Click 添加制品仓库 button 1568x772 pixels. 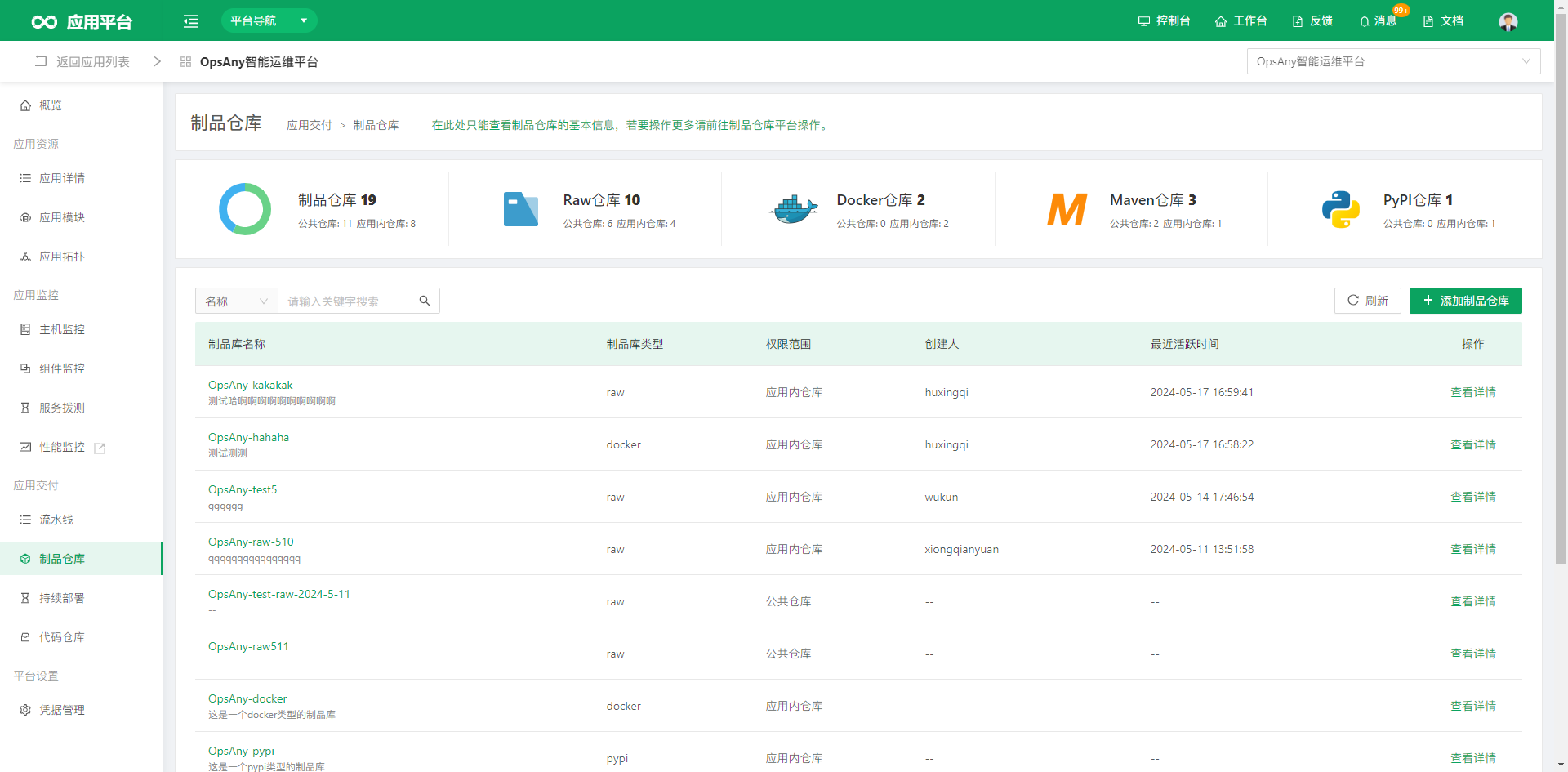(x=1466, y=301)
